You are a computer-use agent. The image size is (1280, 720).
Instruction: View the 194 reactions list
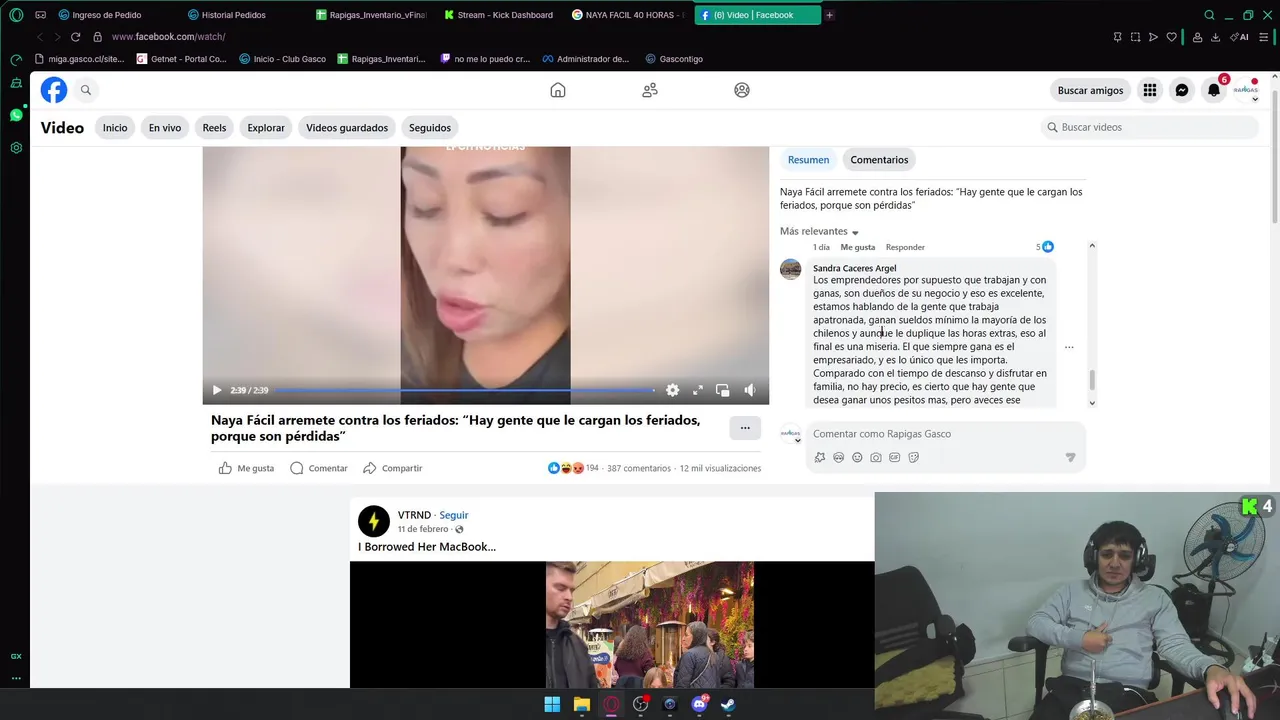tap(573, 468)
